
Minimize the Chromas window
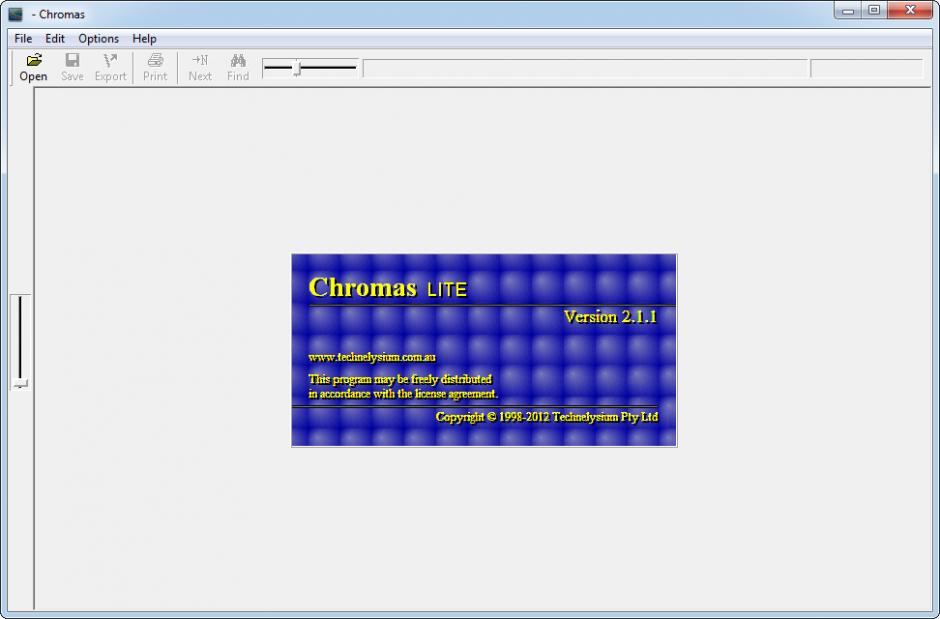pos(849,11)
